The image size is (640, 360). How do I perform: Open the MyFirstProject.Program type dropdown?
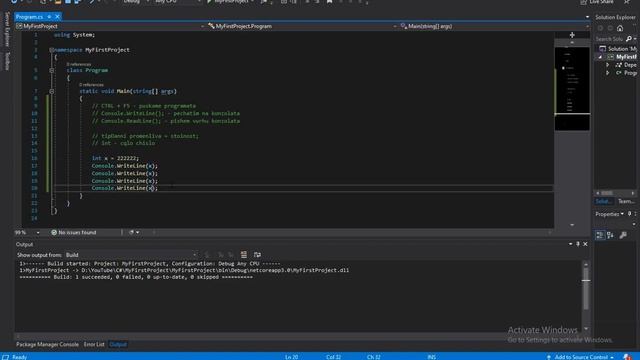(302, 26)
